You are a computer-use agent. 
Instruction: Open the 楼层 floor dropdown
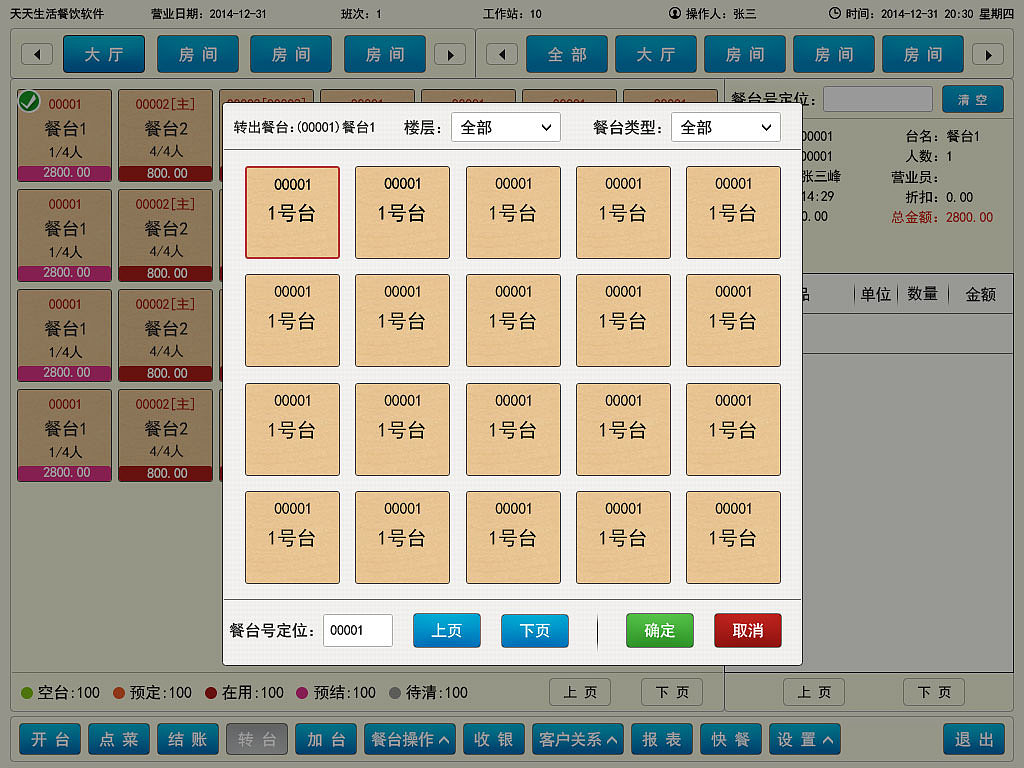pyautogui.click(x=505, y=127)
